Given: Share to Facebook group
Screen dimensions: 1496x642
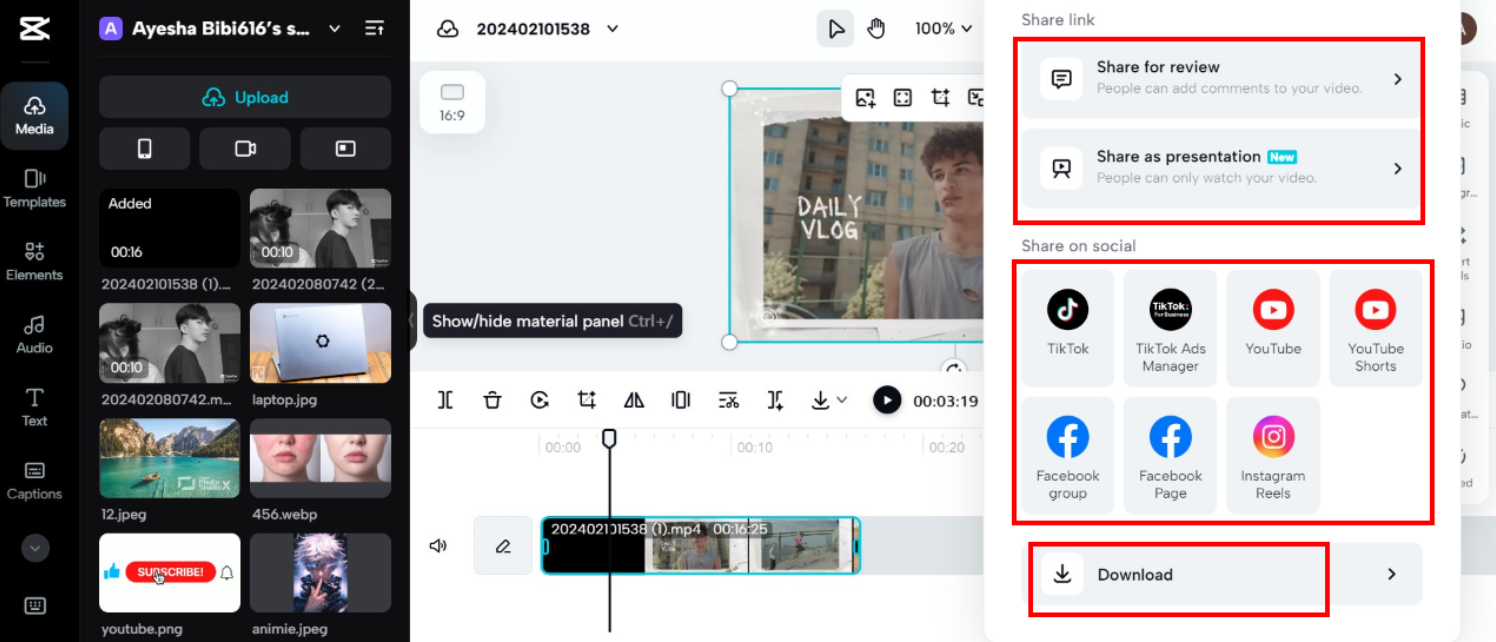Looking at the screenshot, I should [1068, 456].
